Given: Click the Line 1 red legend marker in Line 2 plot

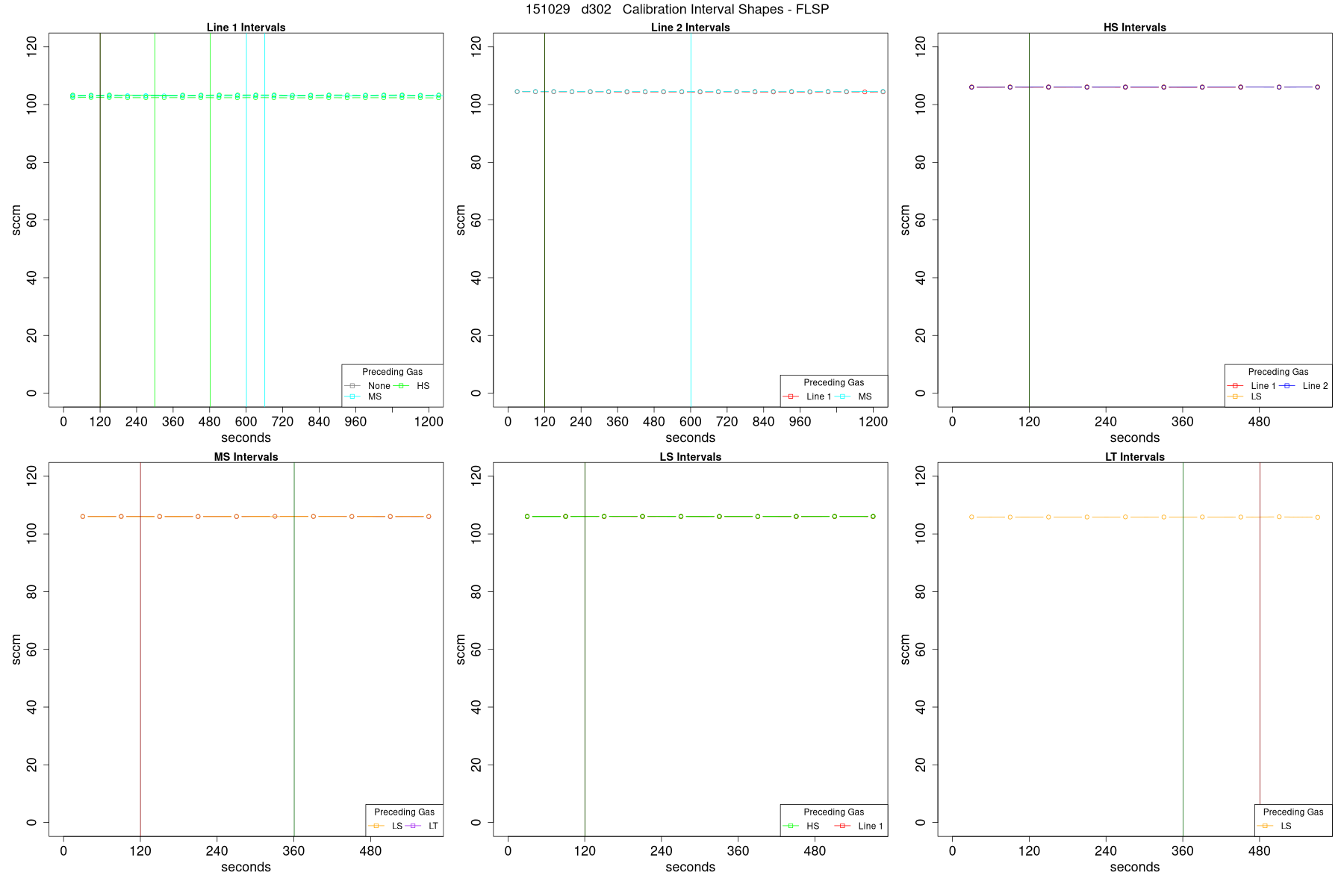Looking at the screenshot, I should click(x=791, y=396).
